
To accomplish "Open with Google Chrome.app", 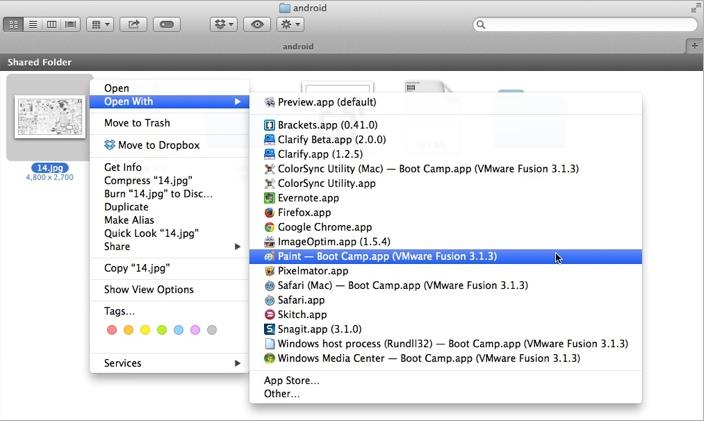I will point(445,227).
